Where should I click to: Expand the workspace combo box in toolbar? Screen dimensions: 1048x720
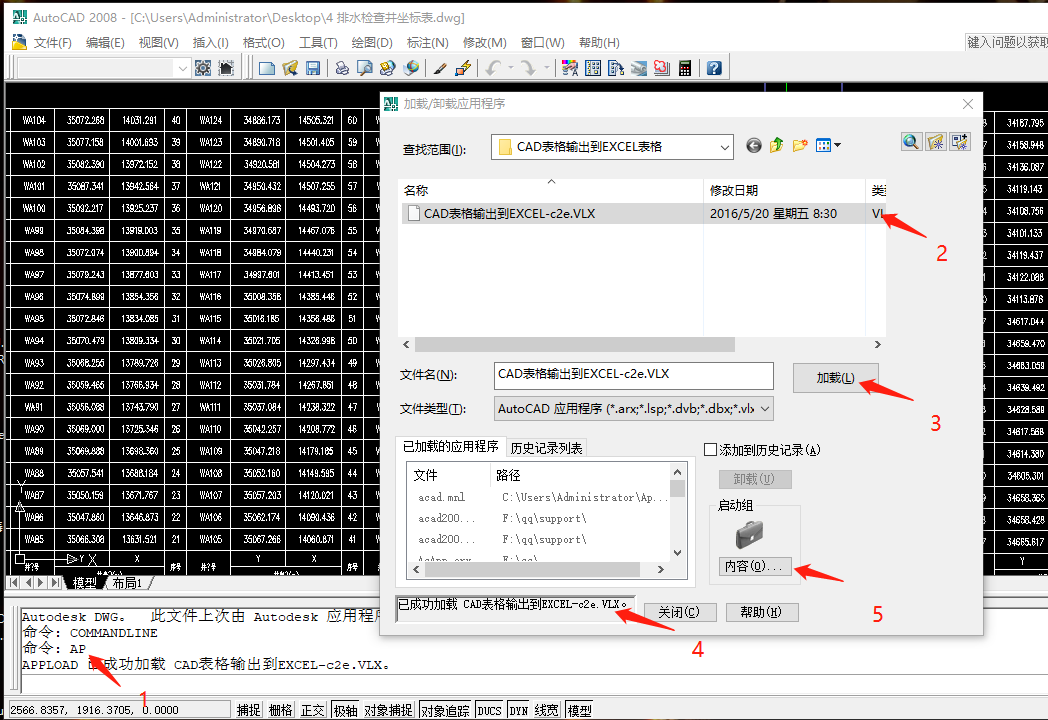click(182, 68)
